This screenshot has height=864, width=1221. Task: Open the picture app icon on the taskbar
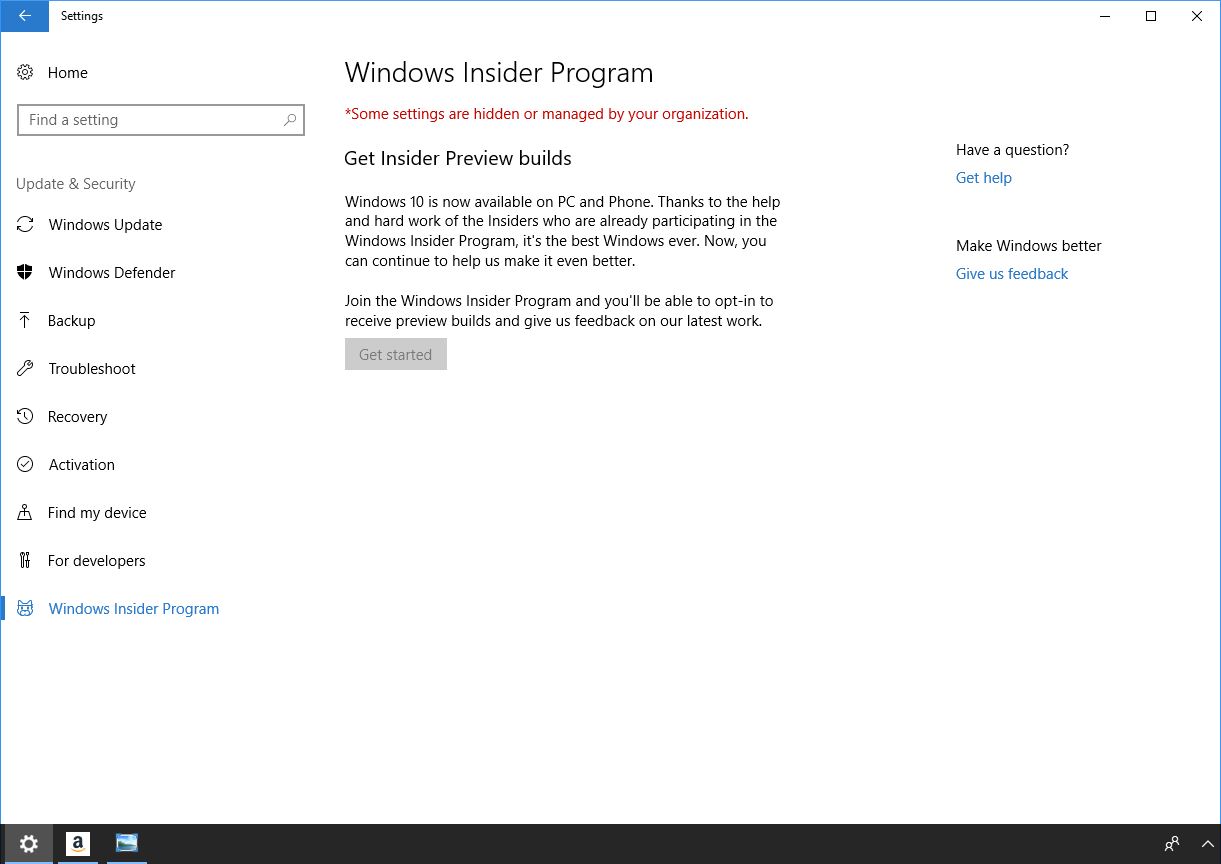127,844
